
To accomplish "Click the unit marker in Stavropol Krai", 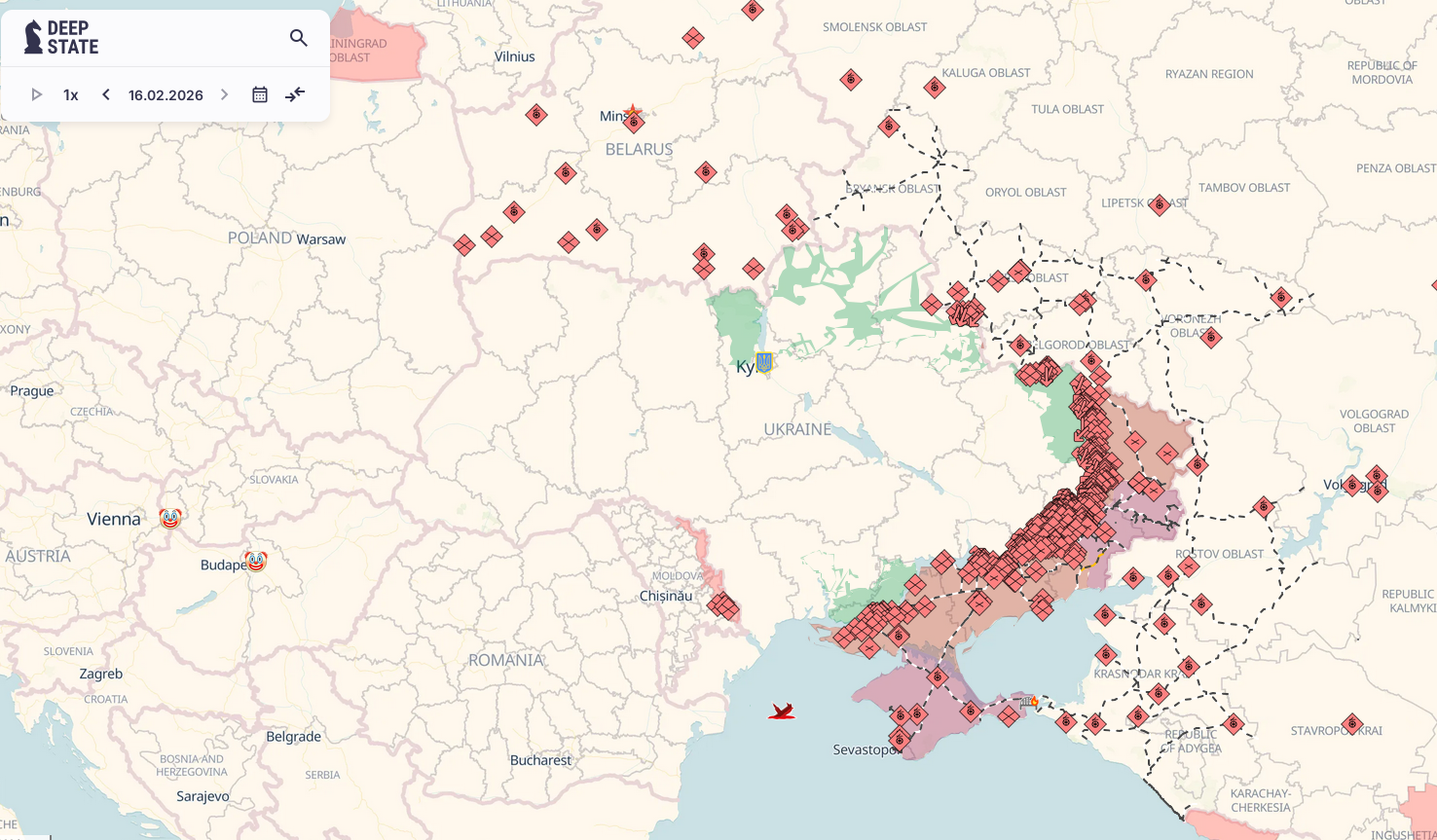I will (x=1351, y=724).
